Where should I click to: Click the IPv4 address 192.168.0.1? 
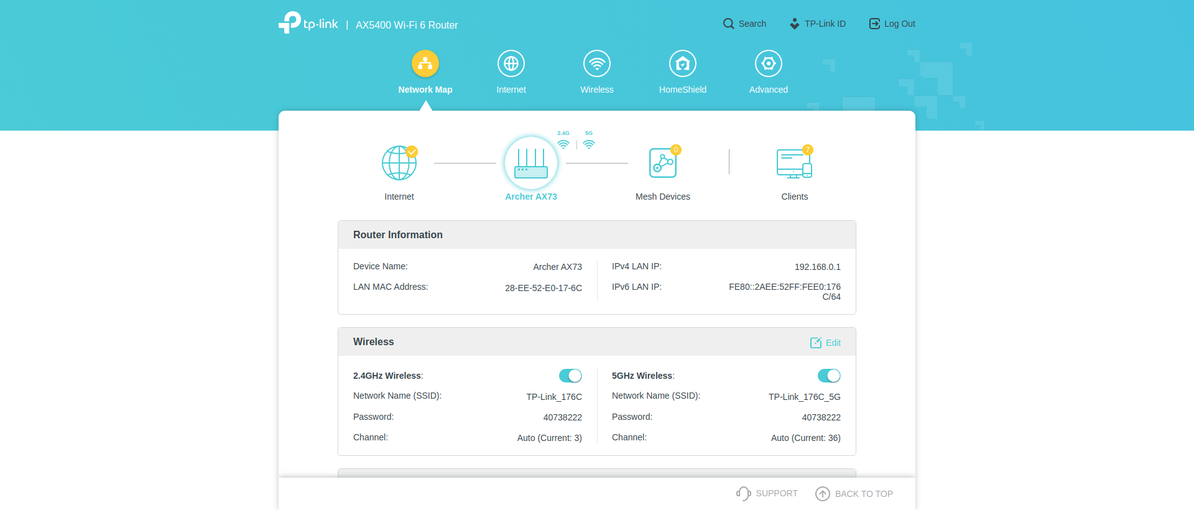(818, 267)
